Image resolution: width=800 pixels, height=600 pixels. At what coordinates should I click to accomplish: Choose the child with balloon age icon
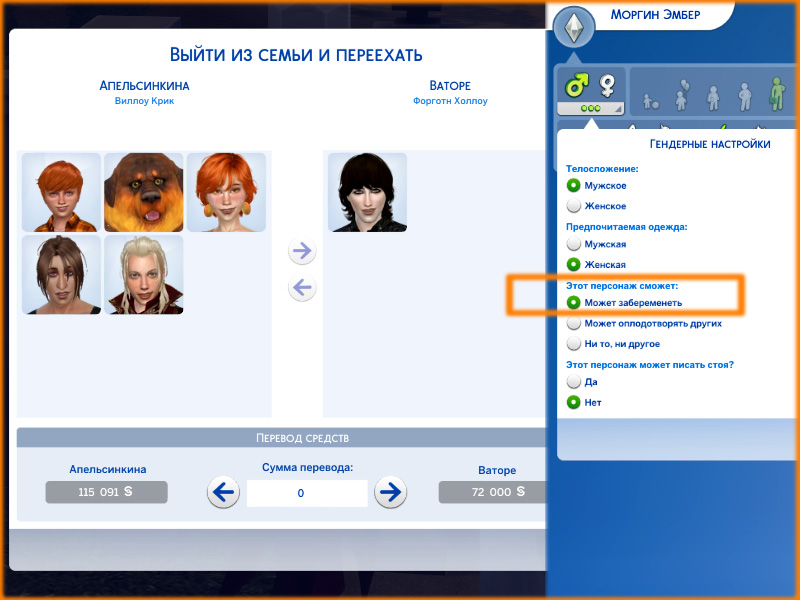click(682, 94)
